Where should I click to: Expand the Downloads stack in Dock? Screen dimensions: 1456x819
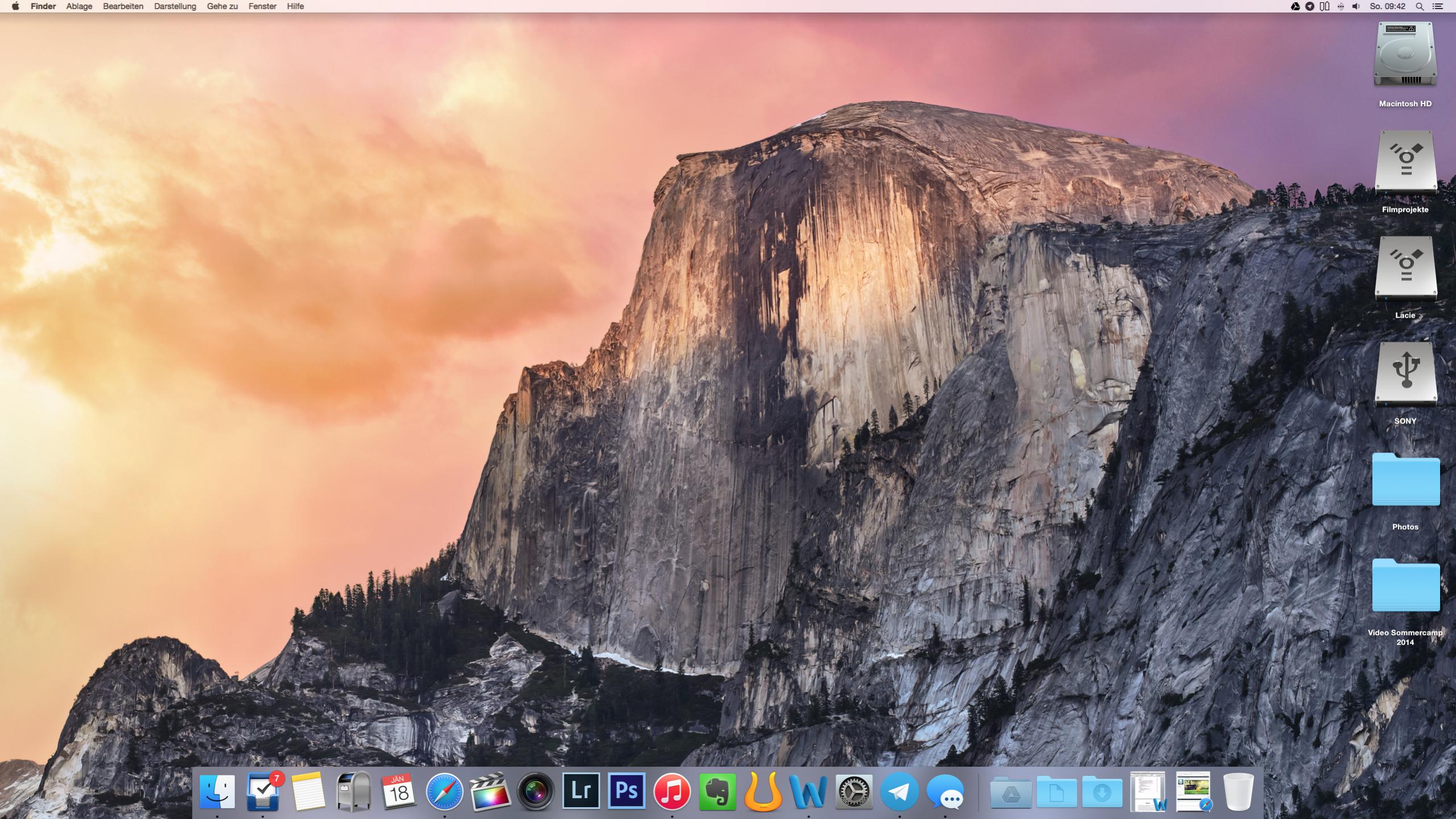1102,791
